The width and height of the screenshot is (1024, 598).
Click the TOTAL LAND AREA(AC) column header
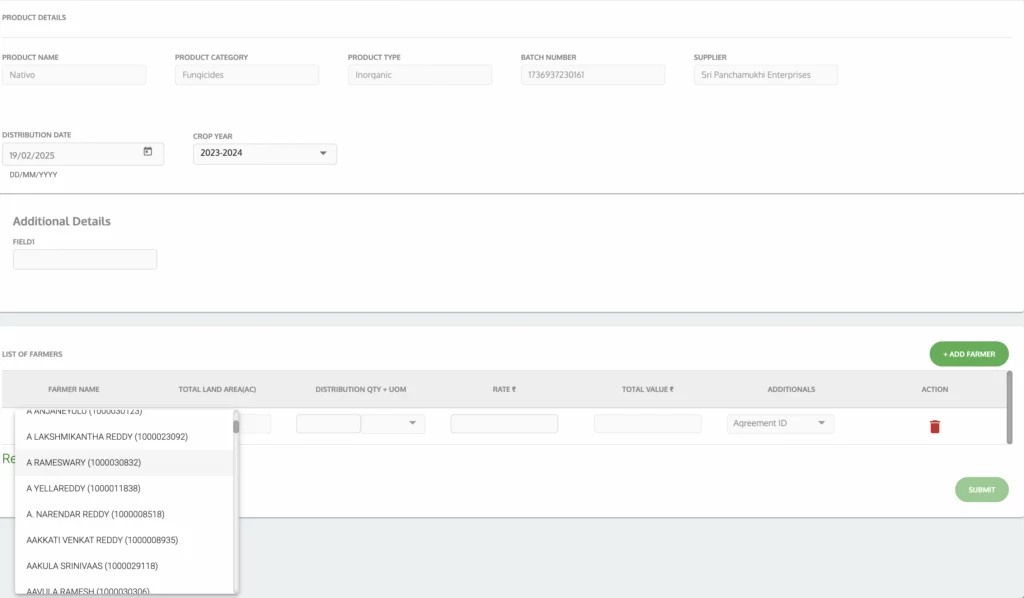pyautogui.click(x=217, y=389)
